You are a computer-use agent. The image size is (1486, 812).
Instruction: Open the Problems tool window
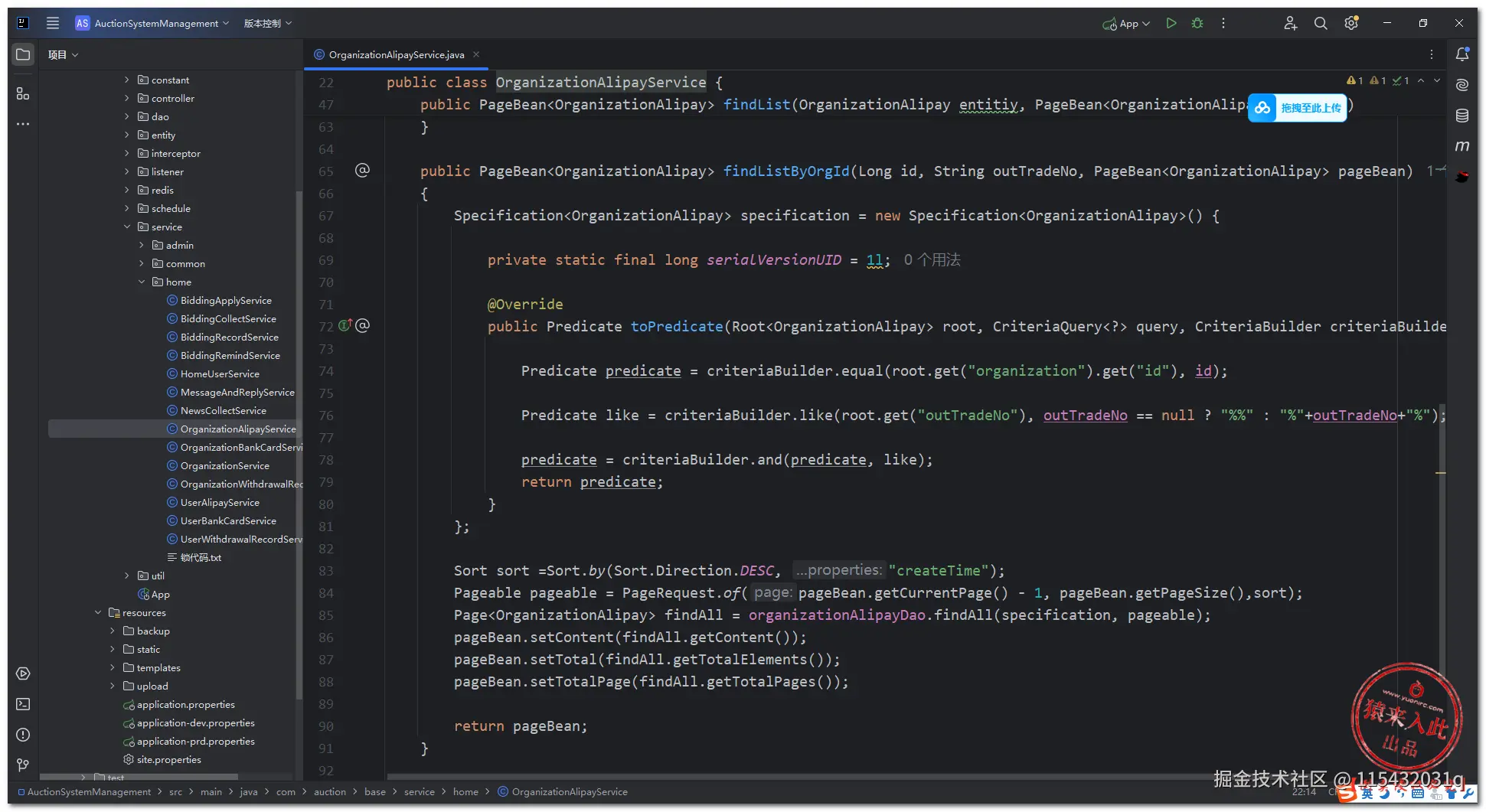pos(23,735)
